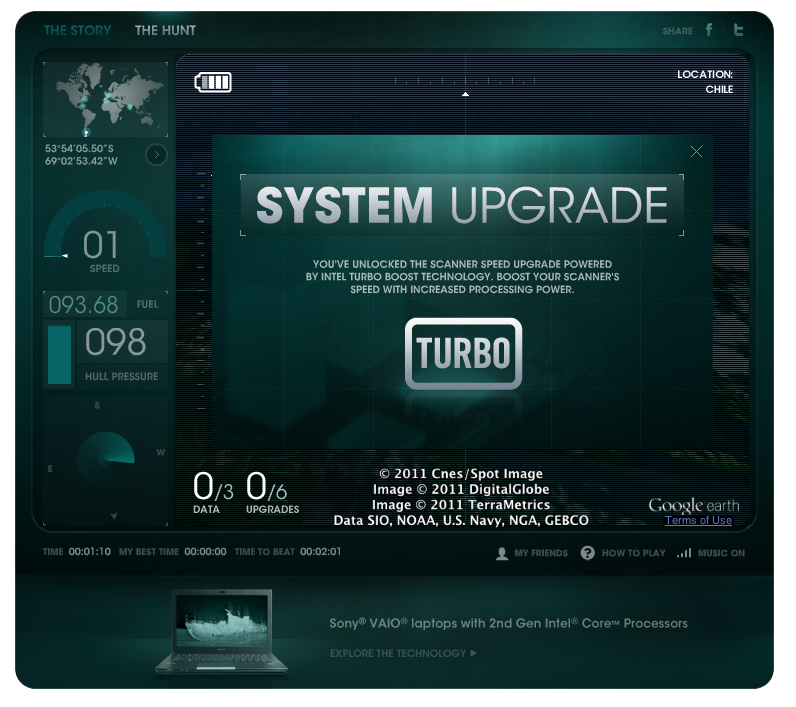Open The Story tab
Screen dimensions: 796x707
click(77, 30)
